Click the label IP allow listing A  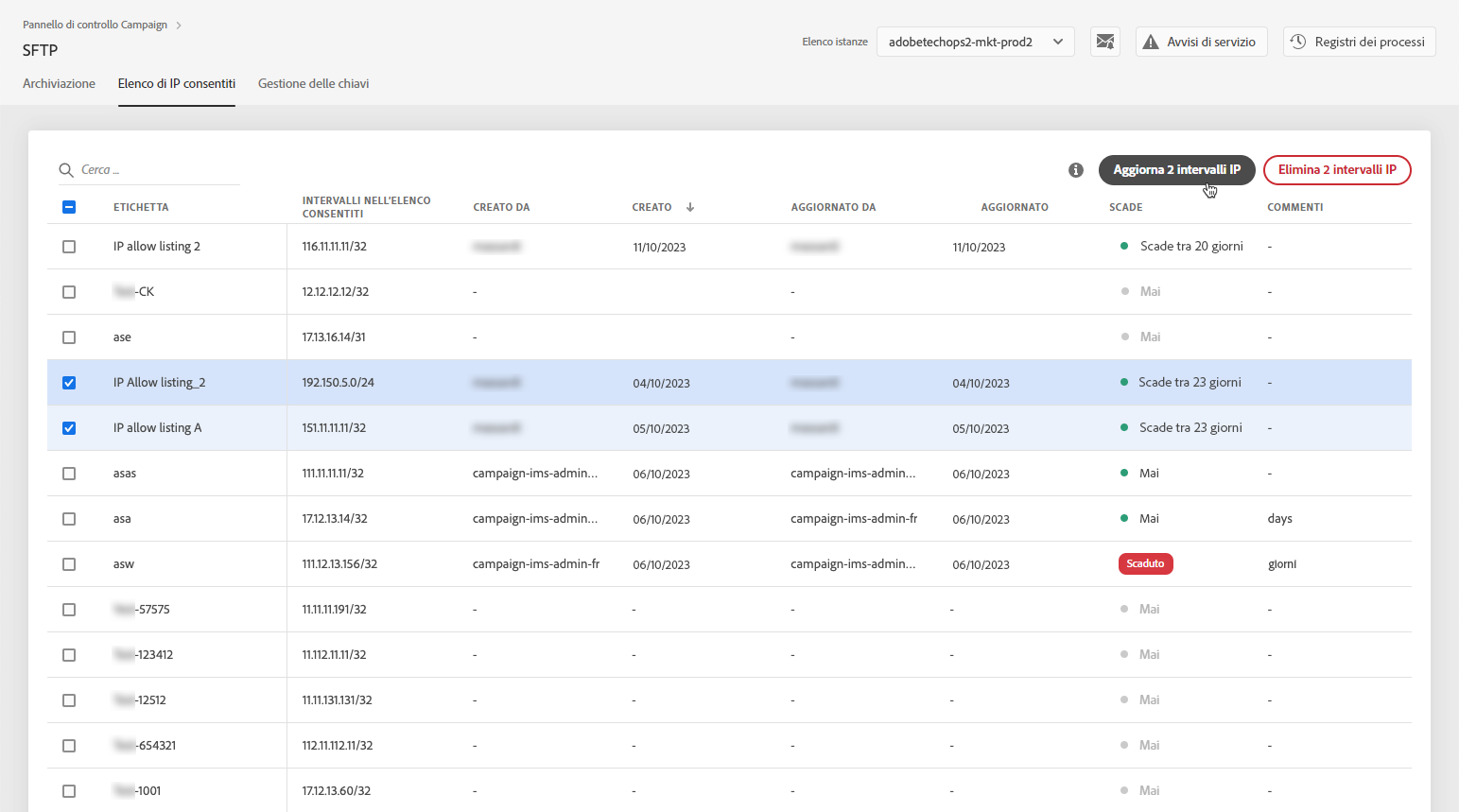(158, 428)
